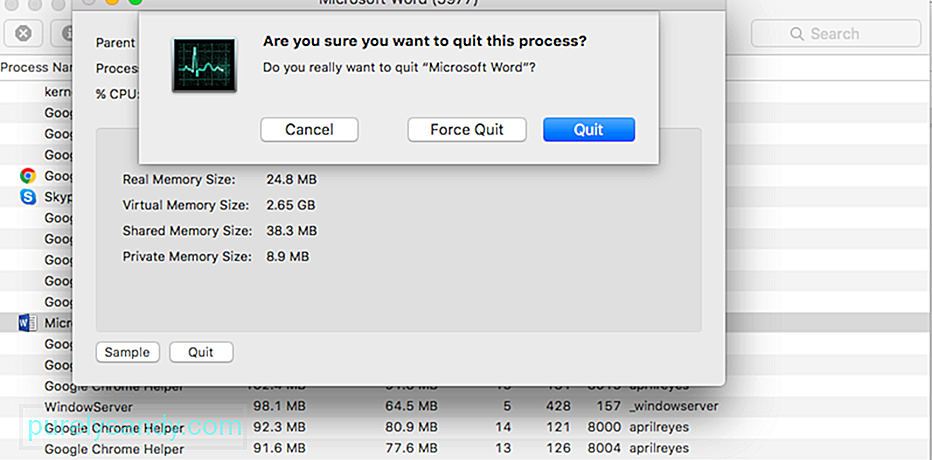
Task: Click the stop process X toolbar icon
Action: coord(23,33)
